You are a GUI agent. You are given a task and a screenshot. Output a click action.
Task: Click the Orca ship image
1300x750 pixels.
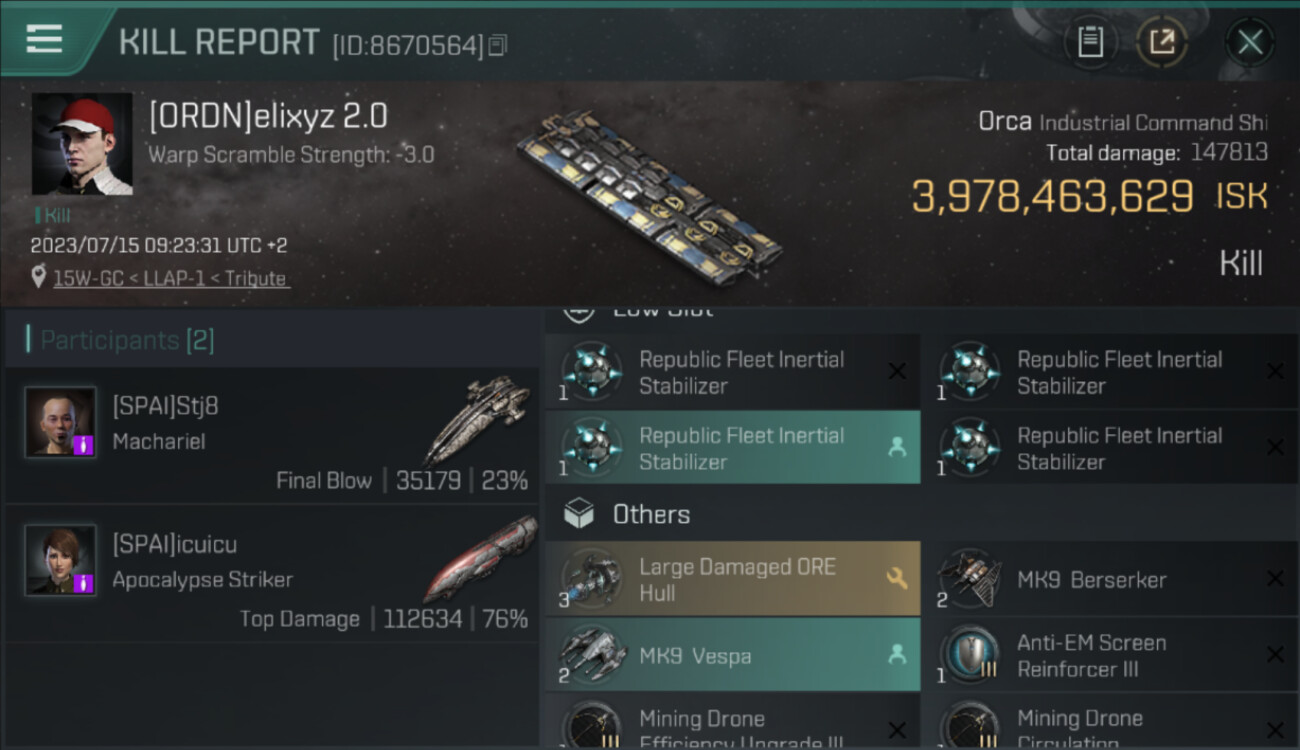point(650,195)
